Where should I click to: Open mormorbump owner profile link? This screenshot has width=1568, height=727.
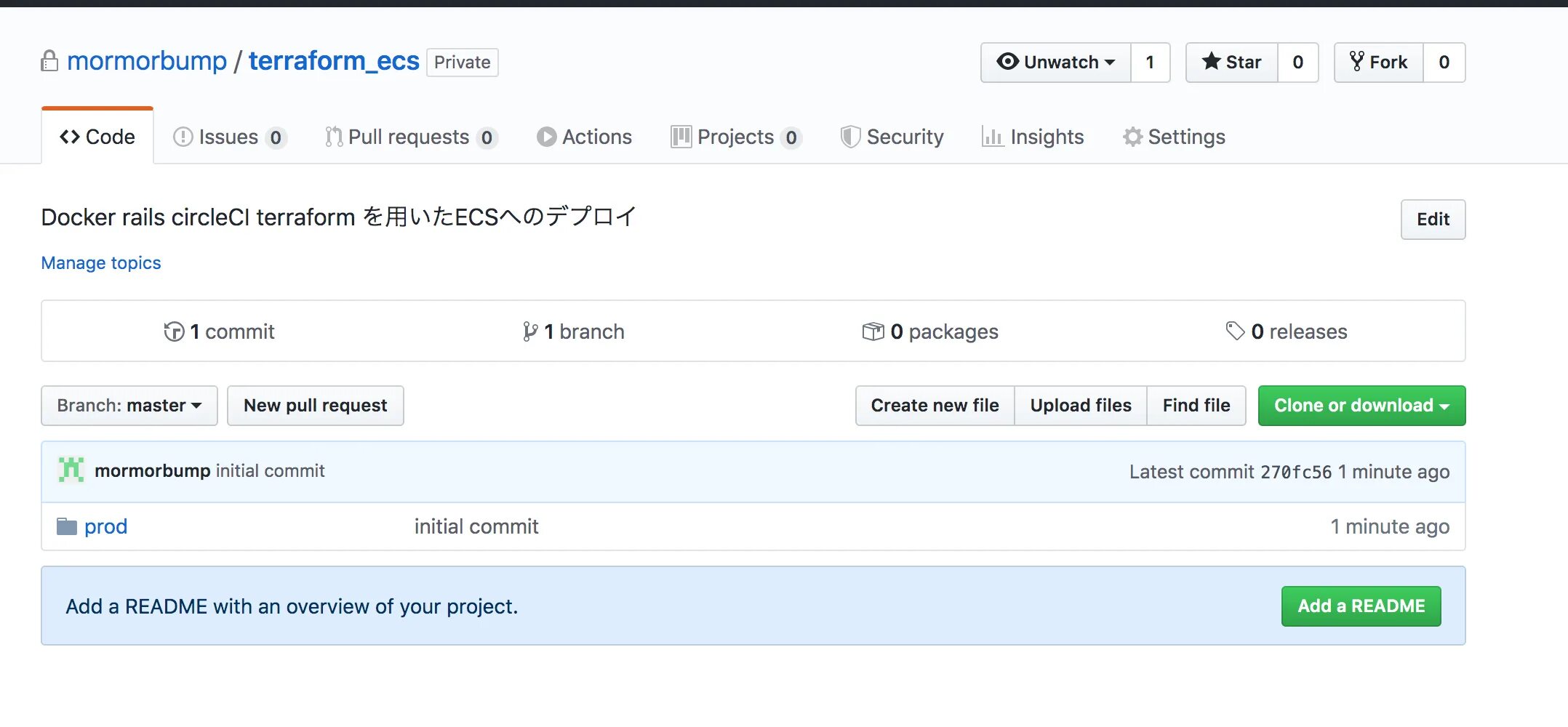tap(147, 61)
